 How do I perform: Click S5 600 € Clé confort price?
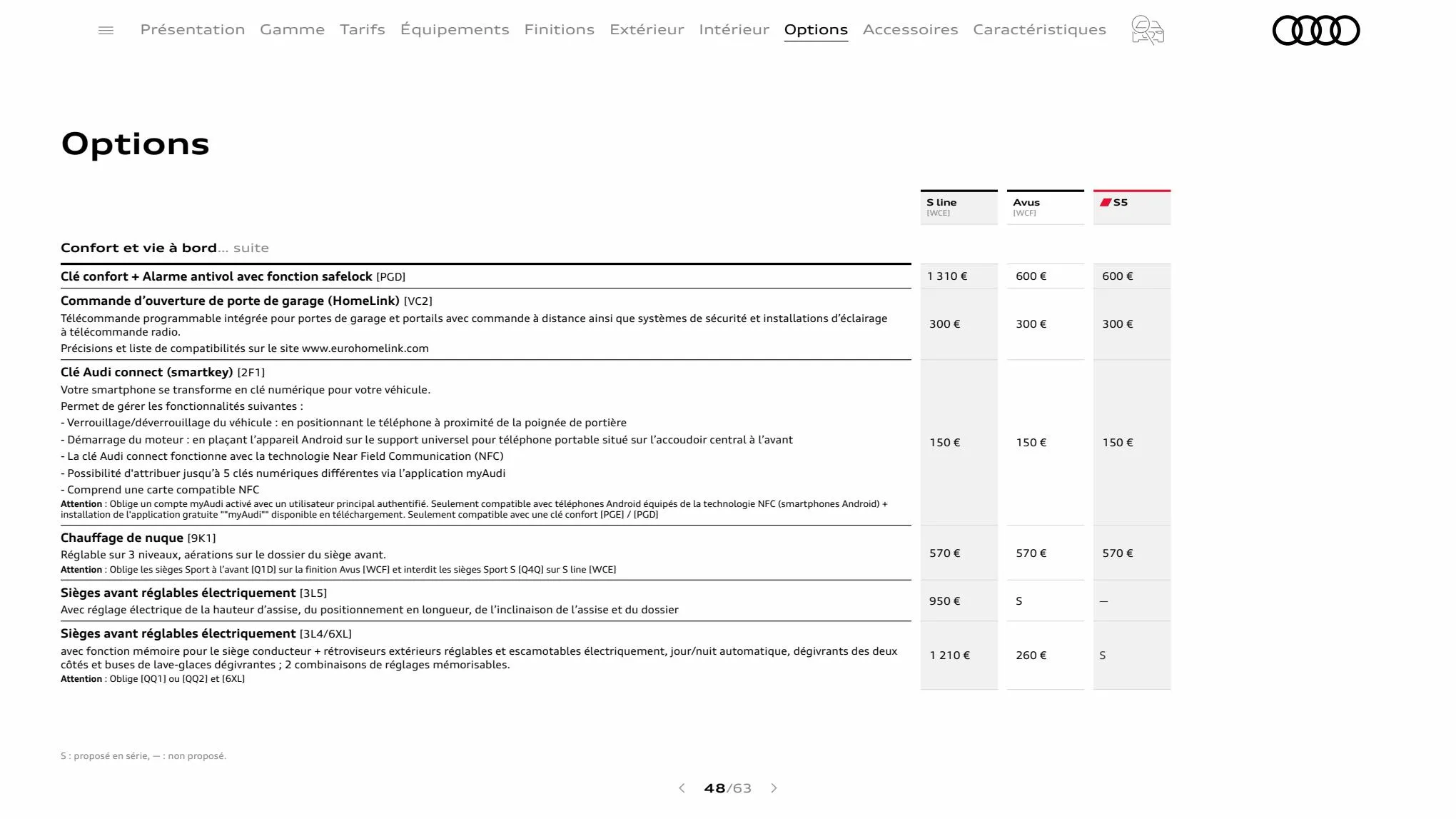1118,276
